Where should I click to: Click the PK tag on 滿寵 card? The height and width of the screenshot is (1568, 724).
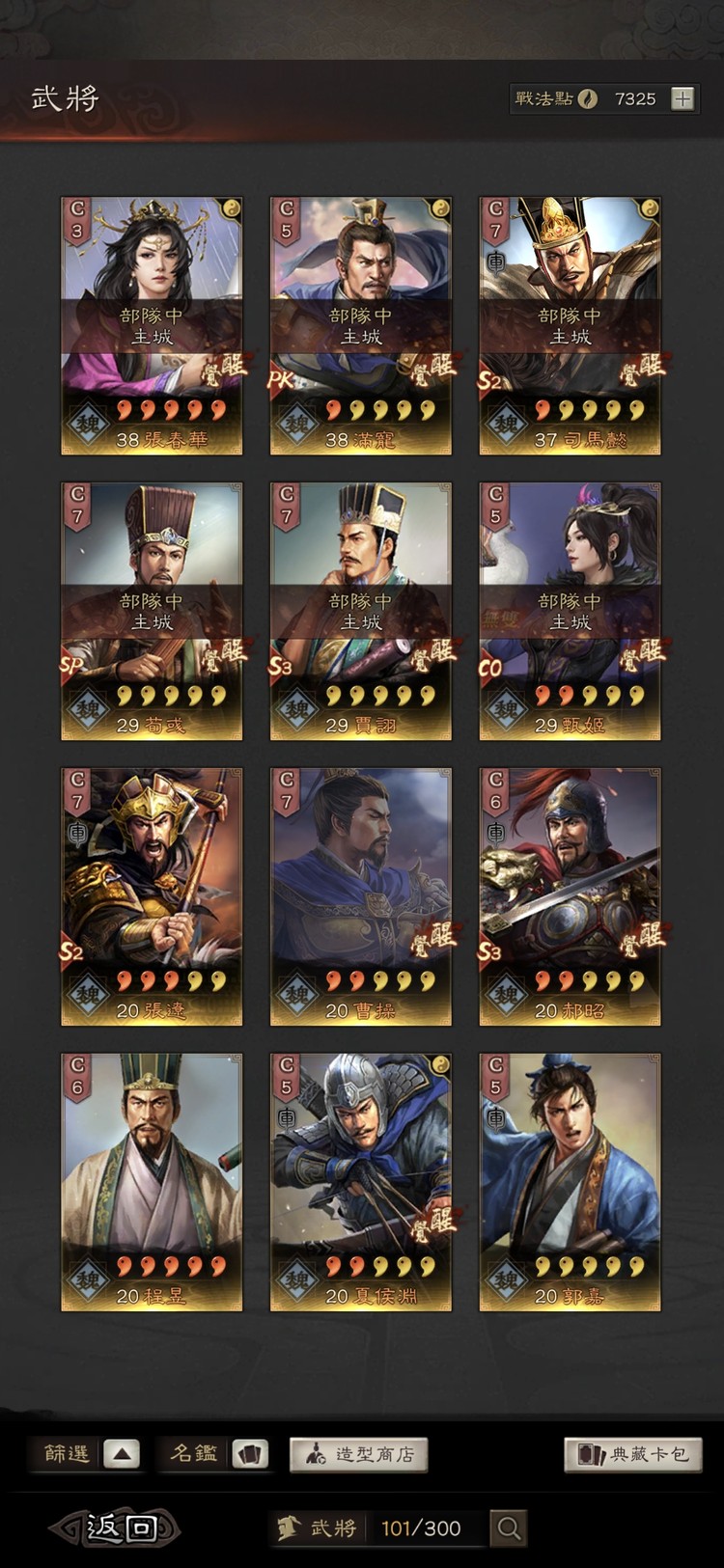pyautogui.click(x=280, y=380)
